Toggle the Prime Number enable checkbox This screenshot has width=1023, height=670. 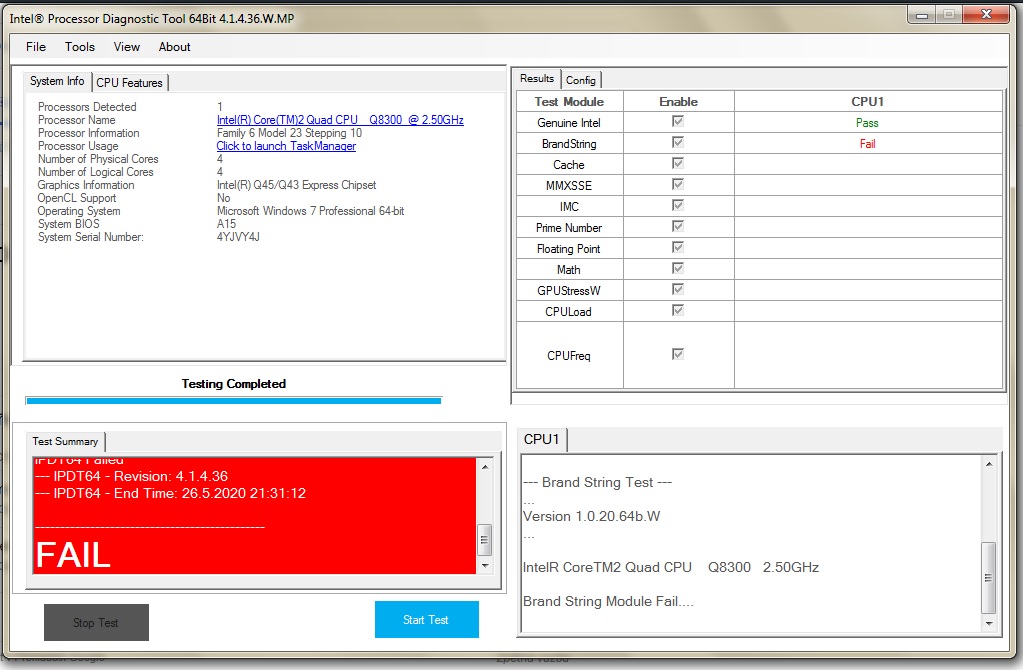click(x=678, y=227)
